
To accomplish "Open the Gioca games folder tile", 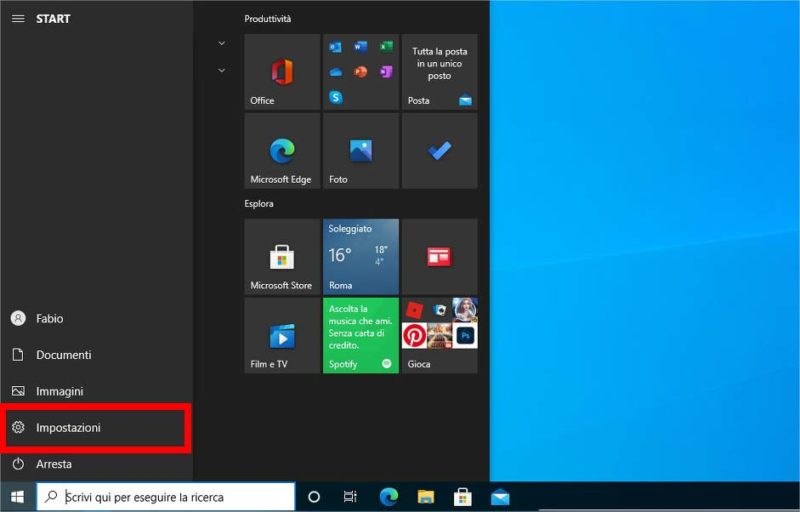I will coord(440,336).
